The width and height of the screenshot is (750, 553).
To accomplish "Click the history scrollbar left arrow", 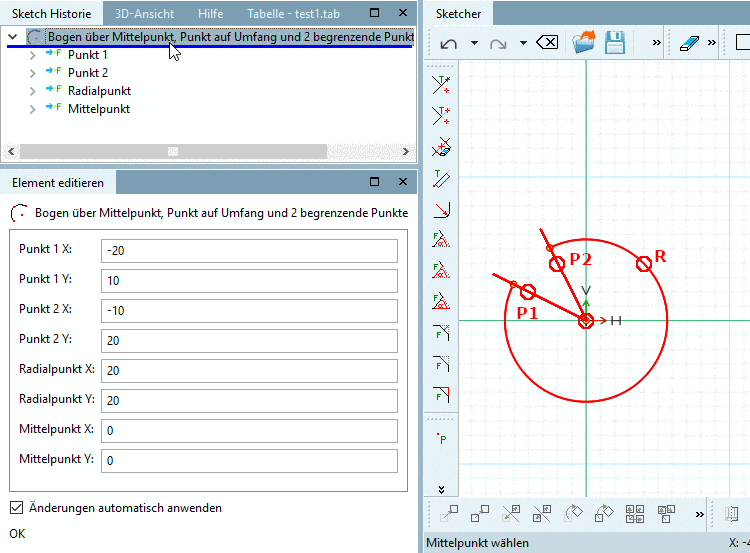I will pyautogui.click(x=11, y=151).
